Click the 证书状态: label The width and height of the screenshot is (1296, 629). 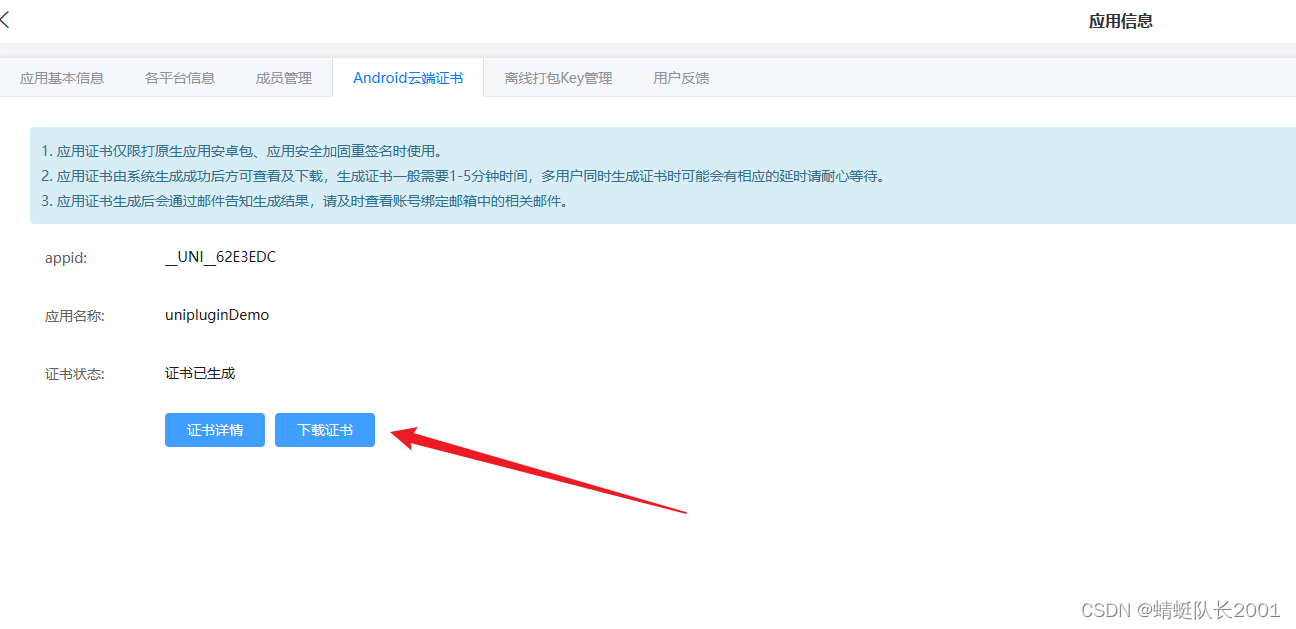point(75,374)
